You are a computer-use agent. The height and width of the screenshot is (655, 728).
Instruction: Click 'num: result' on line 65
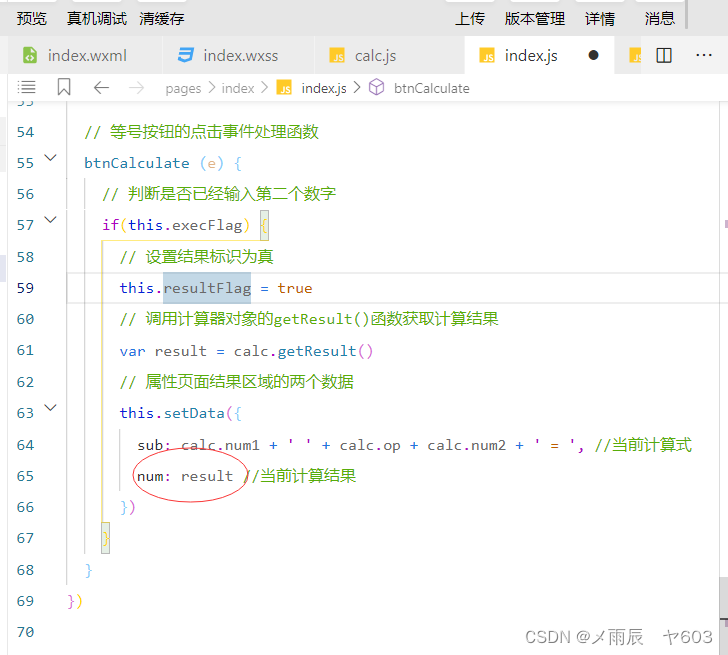pos(185,476)
